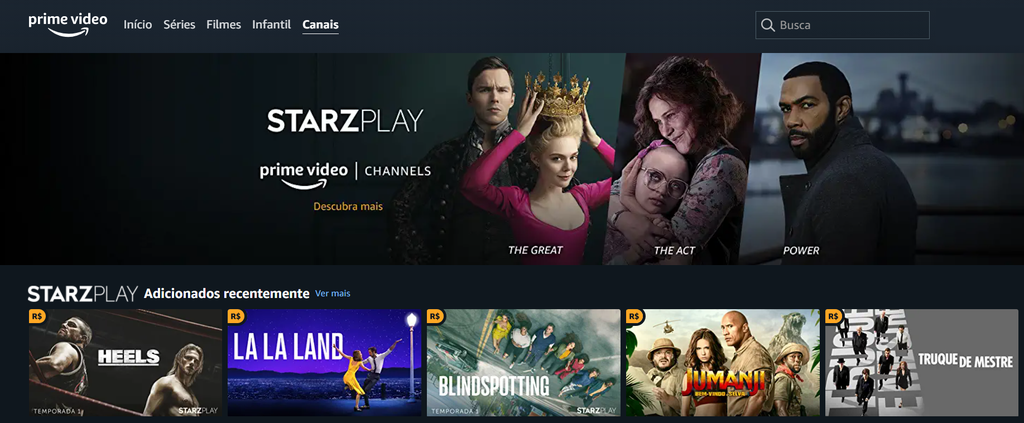
Task: Click the magnifying glass search icon
Action: coord(768,25)
